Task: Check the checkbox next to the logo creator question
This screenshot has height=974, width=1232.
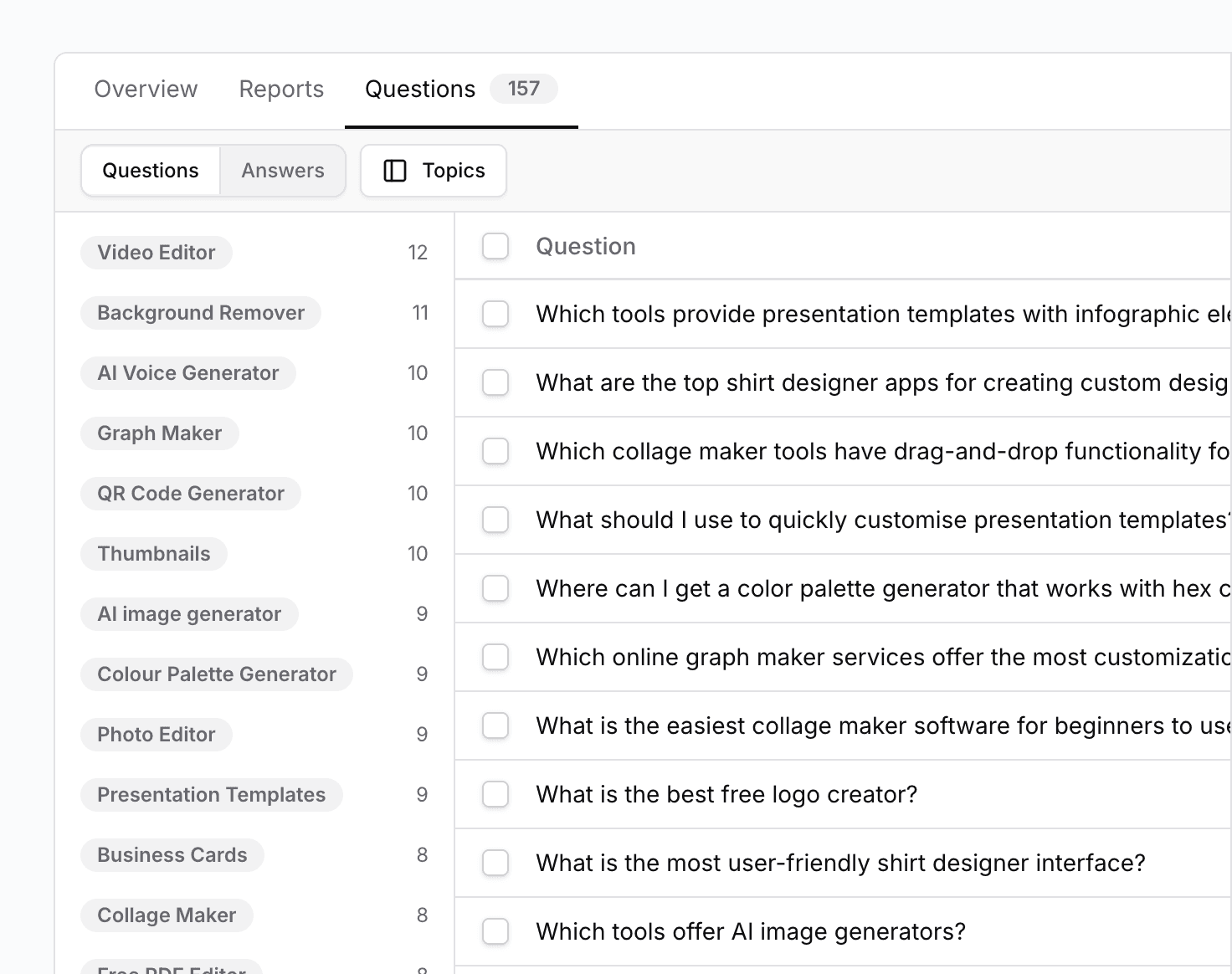Action: (495, 794)
